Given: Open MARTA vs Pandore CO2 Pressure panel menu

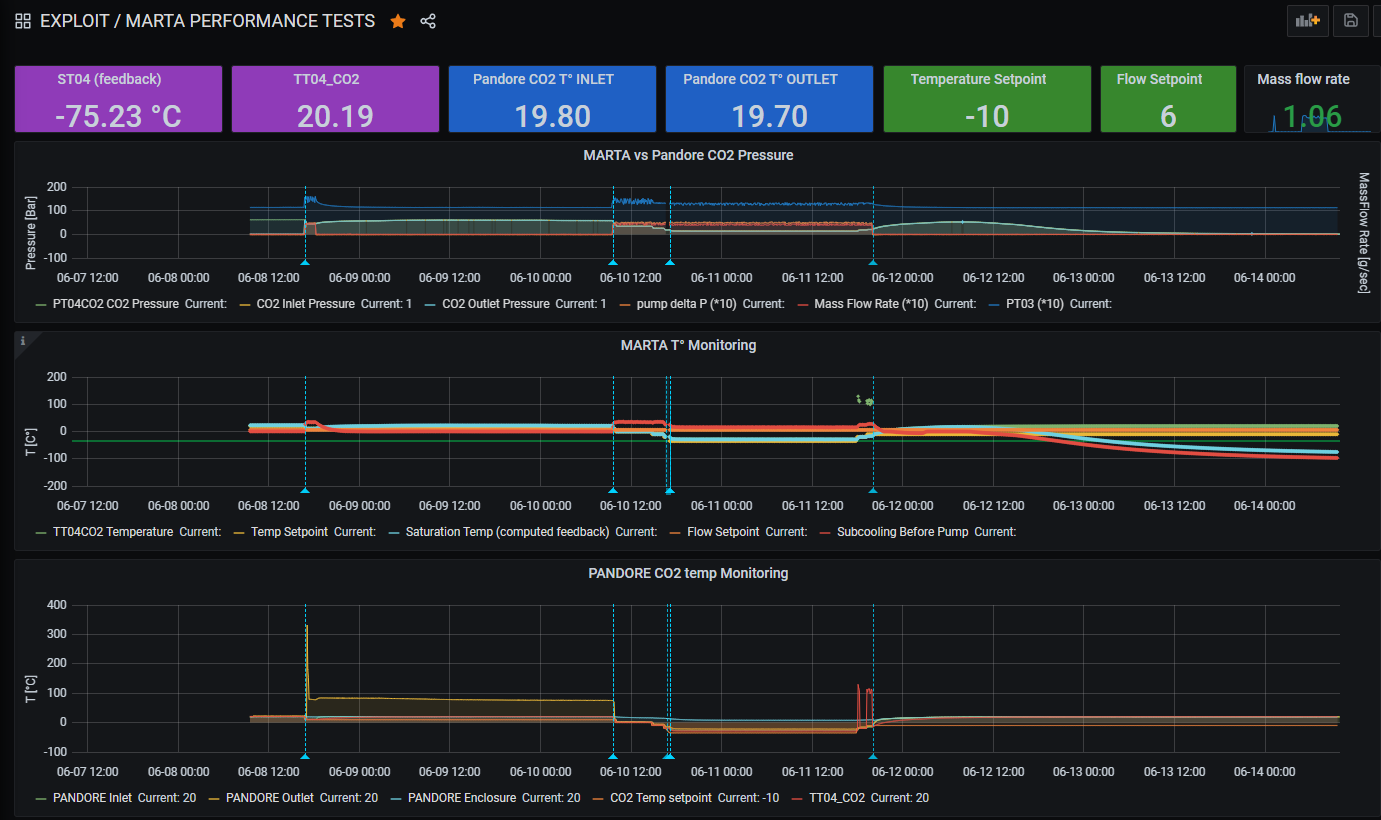Looking at the screenshot, I should pyautogui.click(x=688, y=155).
